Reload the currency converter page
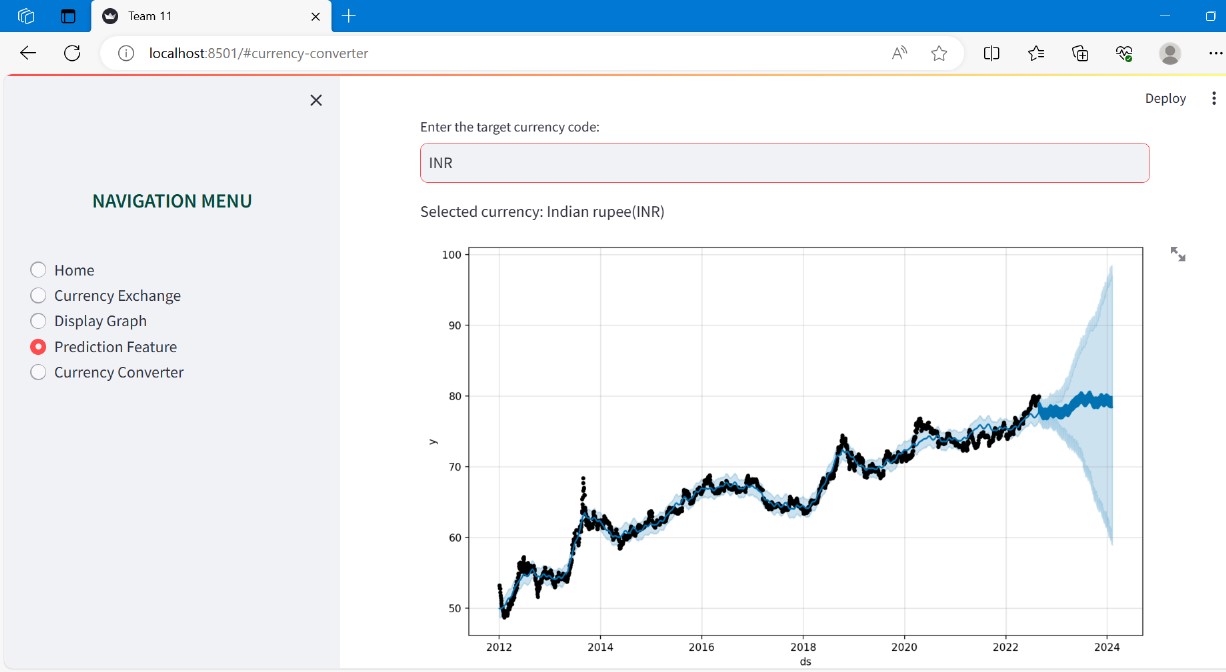1226x672 pixels. [x=70, y=53]
